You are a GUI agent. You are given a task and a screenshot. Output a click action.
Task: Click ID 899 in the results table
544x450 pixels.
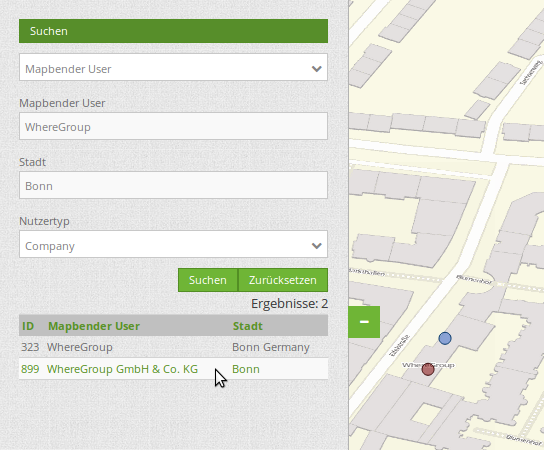click(30, 369)
